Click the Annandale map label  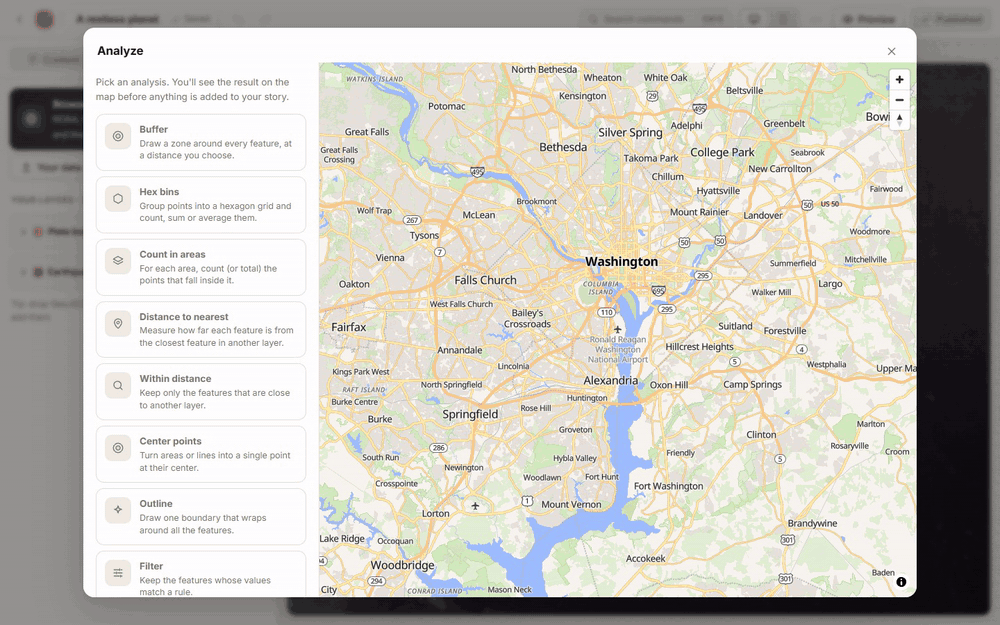tap(459, 350)
